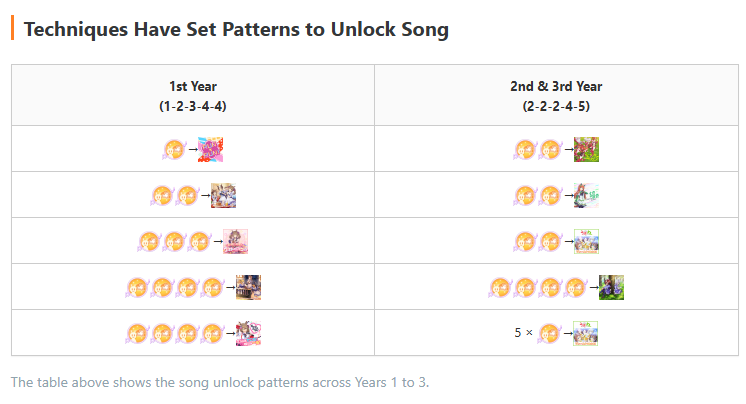Image resolution: width=746 pixels, height=404 pixels.
Task: Click the middle token in the three-token 1st Year row
Action: pyautogui.click(x=174, y=242)
